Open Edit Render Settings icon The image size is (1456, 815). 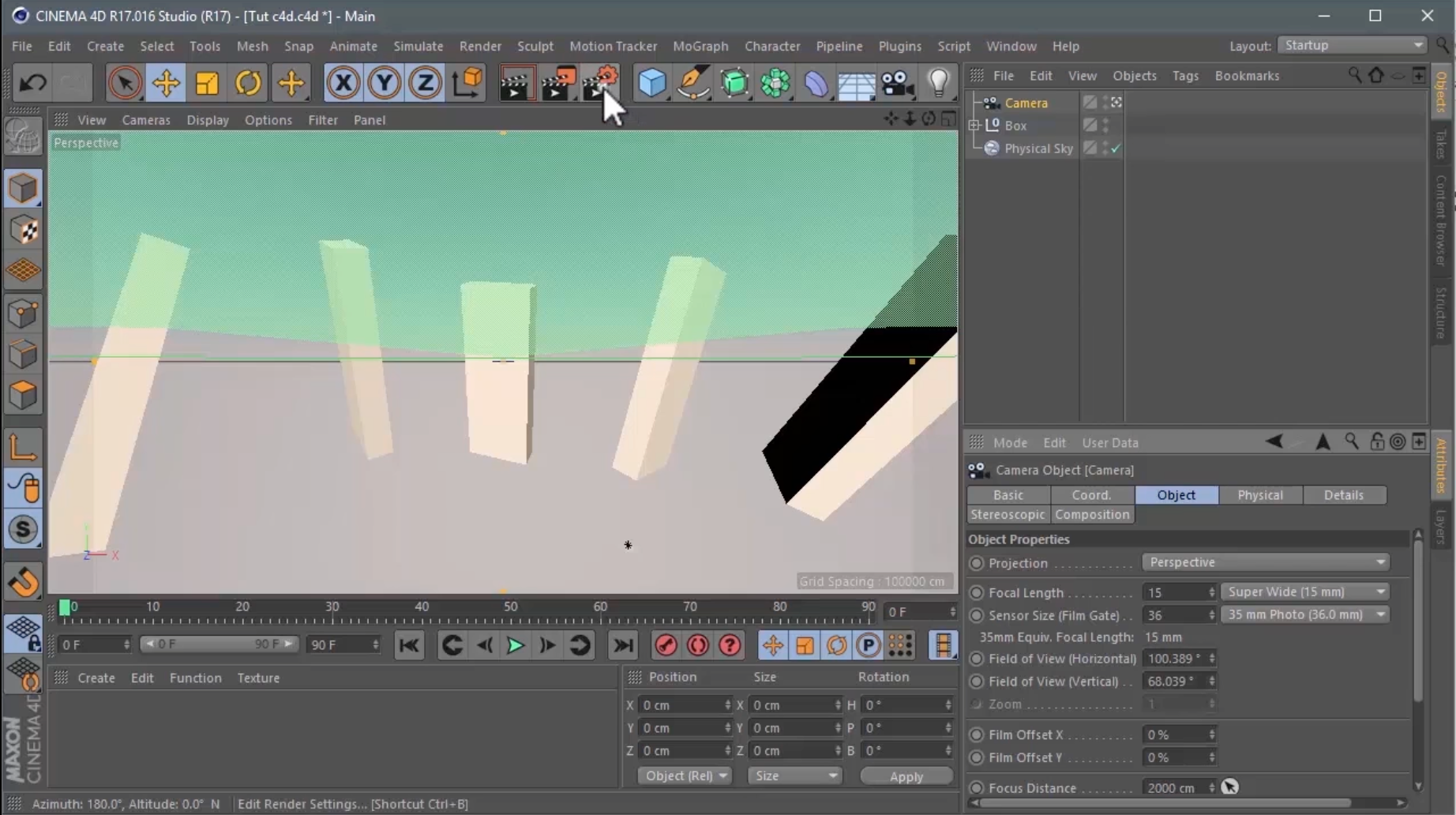[x=601, y=82]
